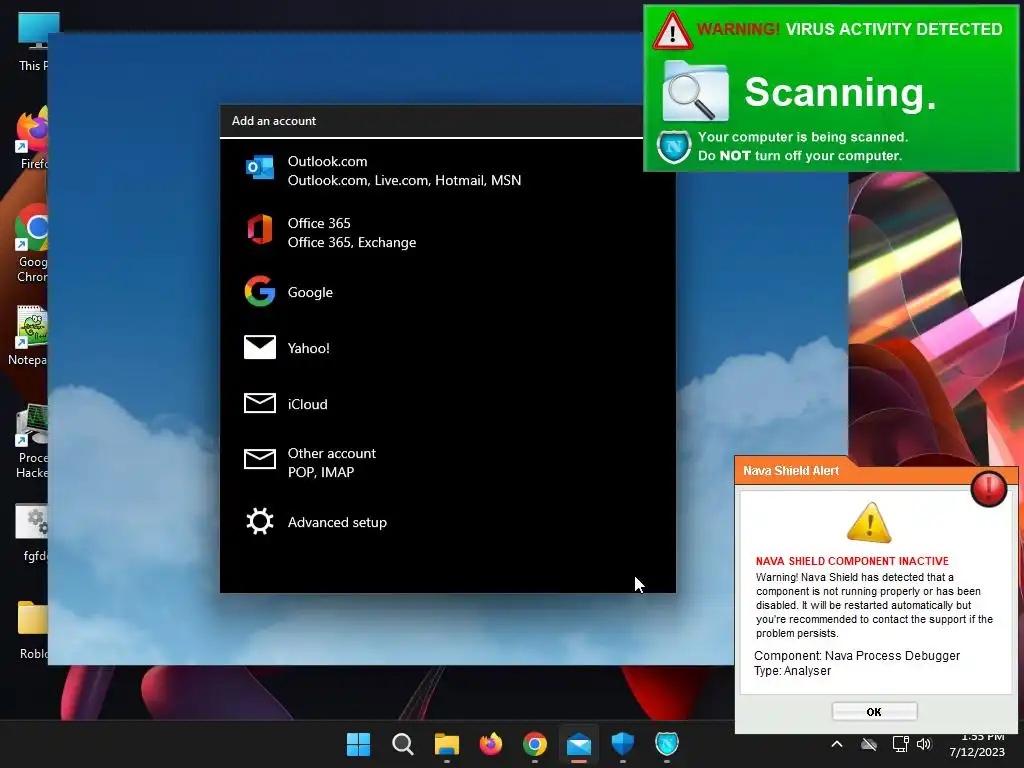Choose the Office 365 Exchange icon
The width and height of the screenshot is (1024, 768).
tap(259, 230)
